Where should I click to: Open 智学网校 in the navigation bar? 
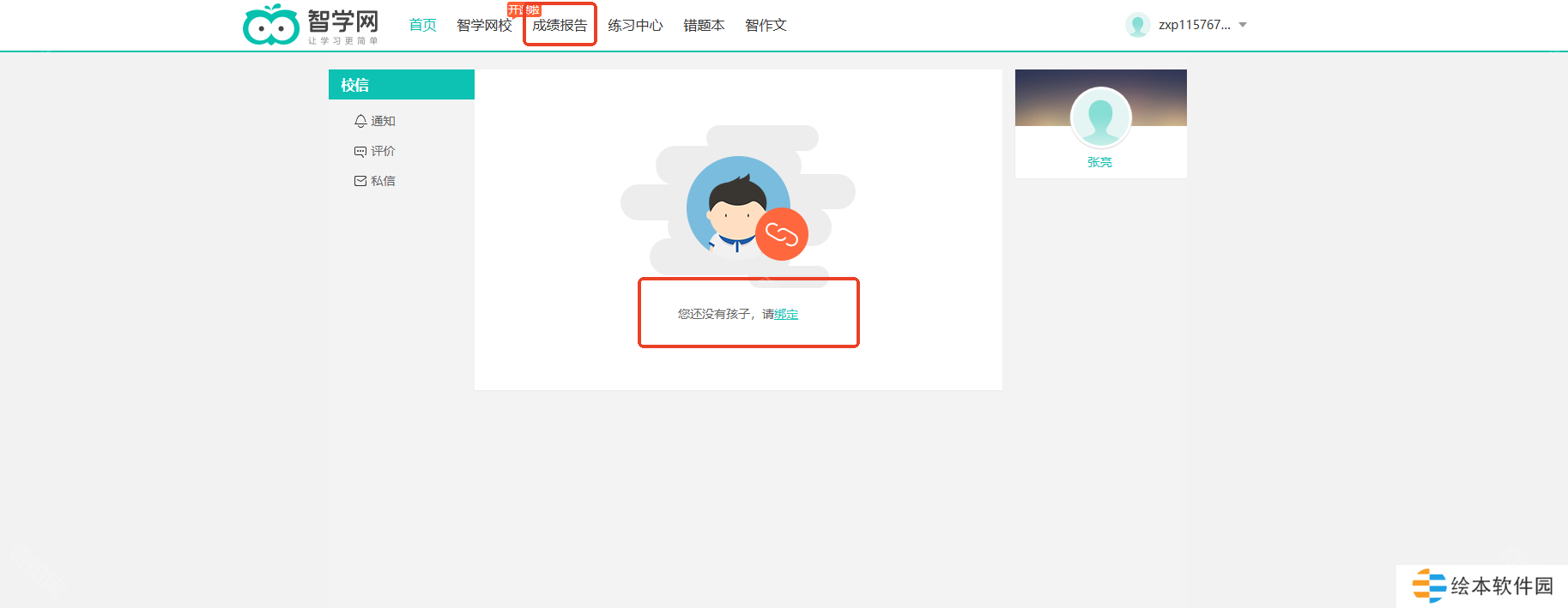click(x=484, y=26)
